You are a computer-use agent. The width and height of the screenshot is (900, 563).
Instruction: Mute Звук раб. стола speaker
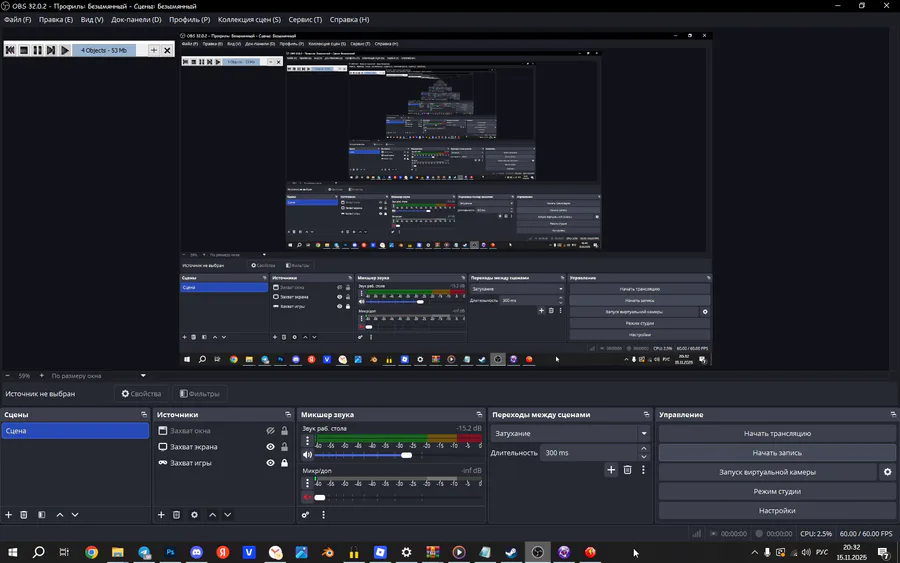coord(308,455)
